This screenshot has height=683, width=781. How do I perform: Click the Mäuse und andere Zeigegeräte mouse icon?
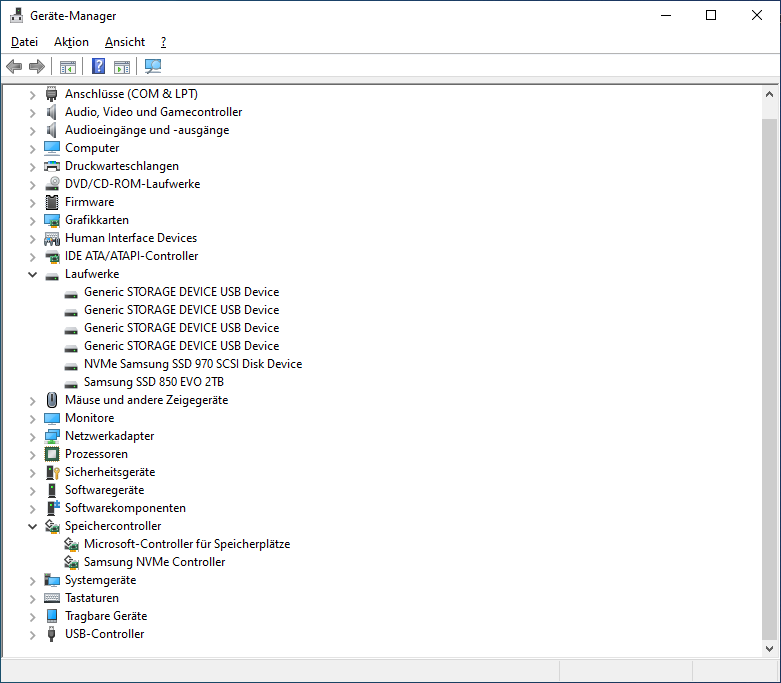[52, 400]
